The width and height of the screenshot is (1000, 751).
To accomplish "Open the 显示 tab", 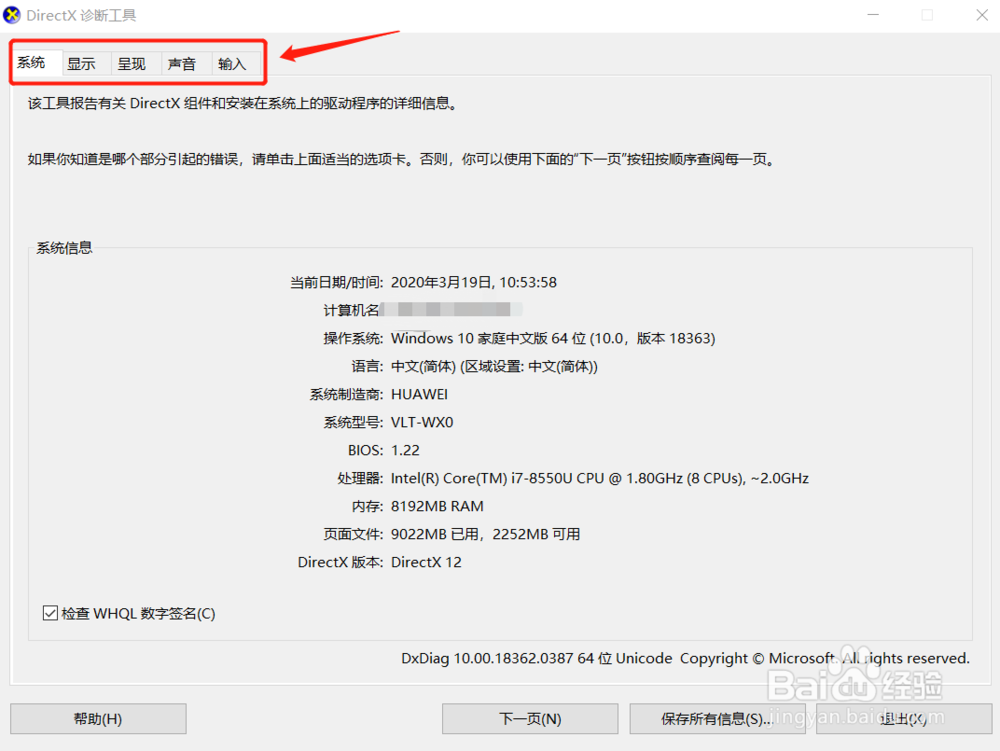I will coord(86,64).
